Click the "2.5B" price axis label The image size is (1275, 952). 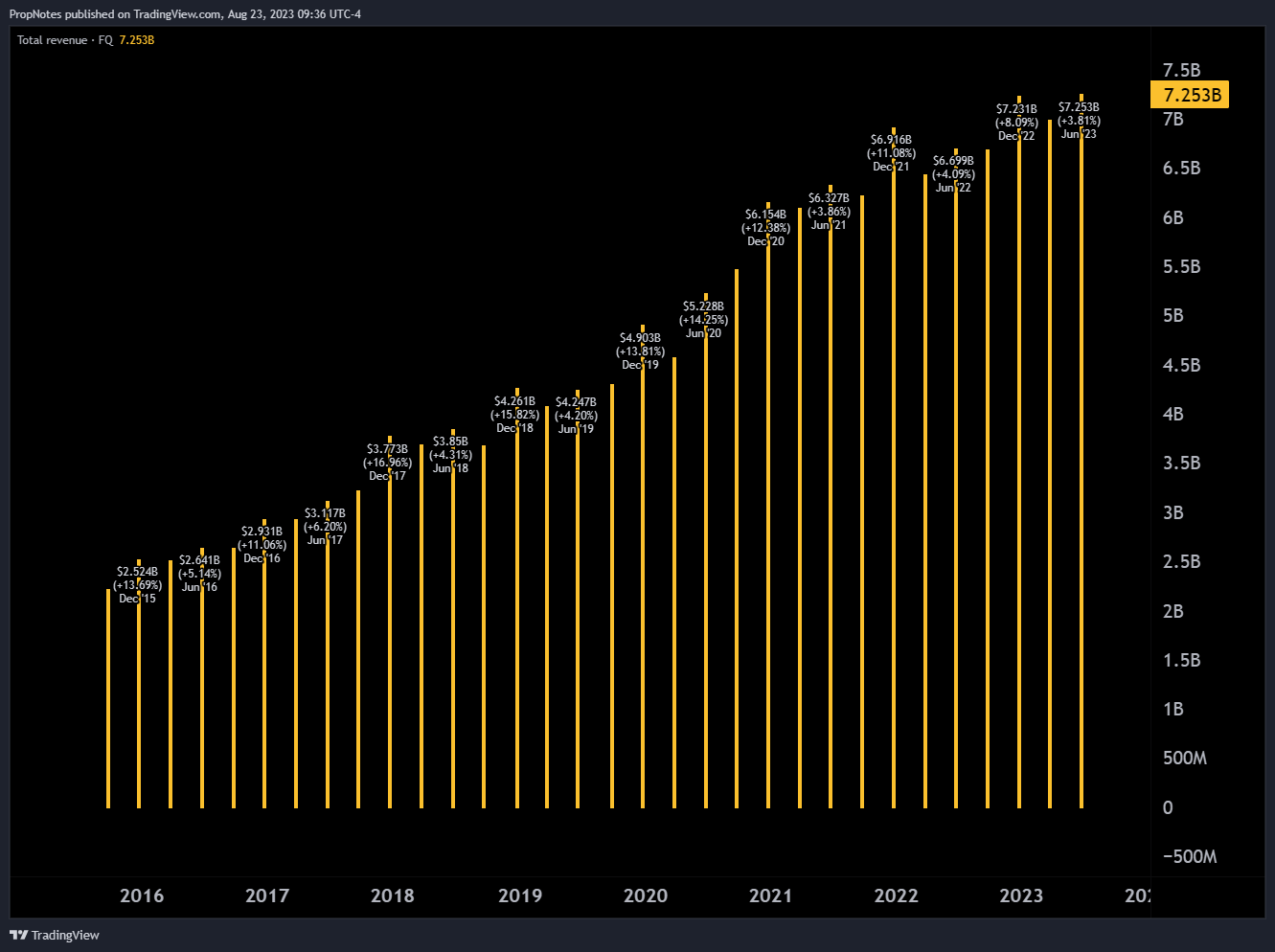[x=1181, y=561]
